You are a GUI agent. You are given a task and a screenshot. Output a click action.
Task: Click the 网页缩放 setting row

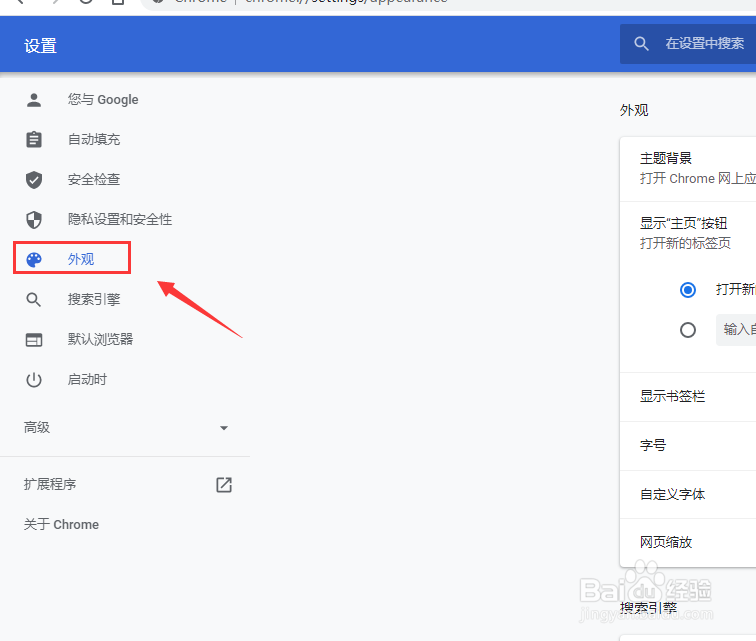click(688, 543)
